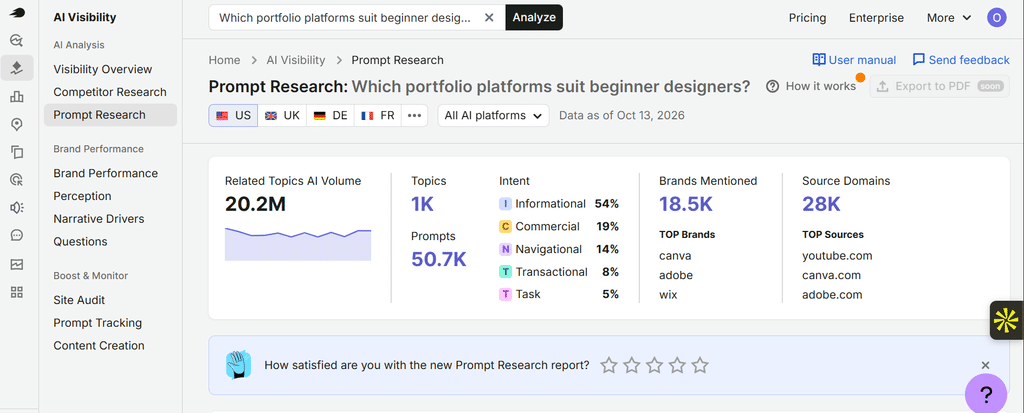Open Site Audit in sidebar

[79, 300]
